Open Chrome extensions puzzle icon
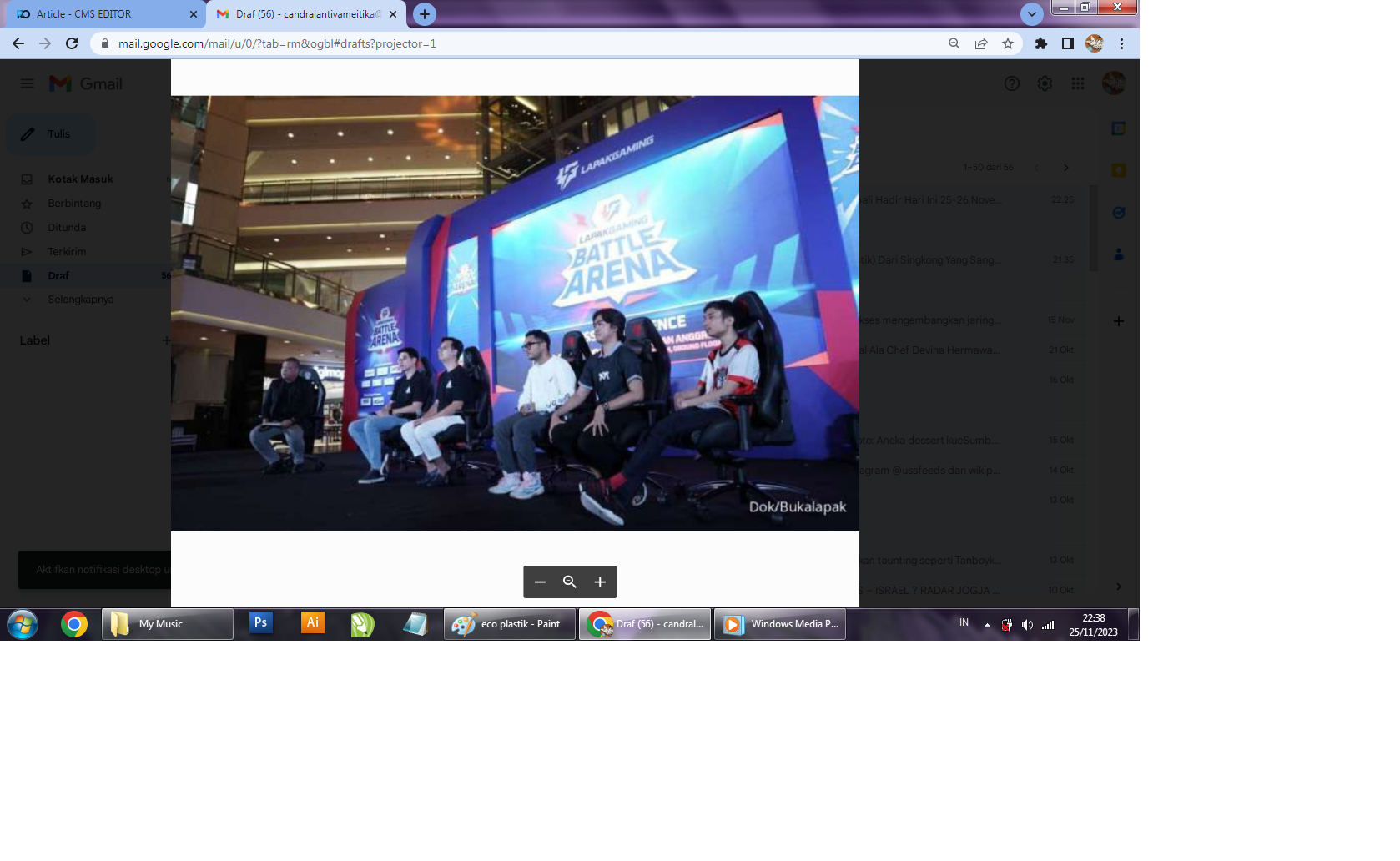This screenshot has width=1400, height=861. tap(1041, 43)
